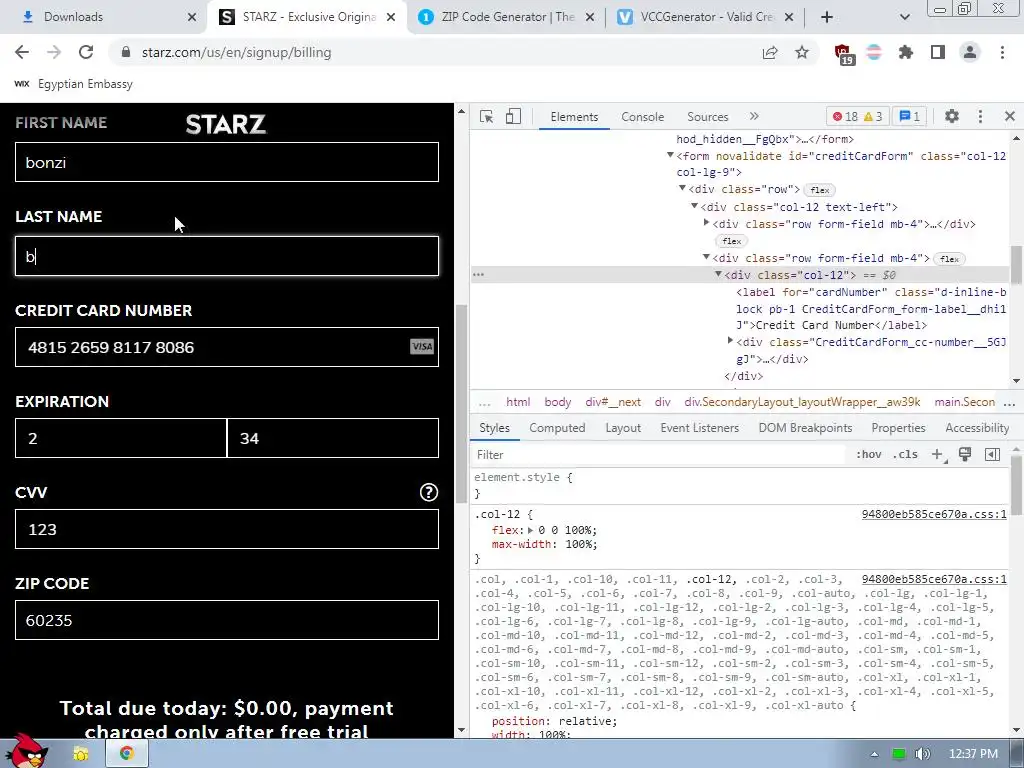The width and height of the screenshot is (1024, 768).
Task: Open a new browser tab
Action: (x=827, y=17)
